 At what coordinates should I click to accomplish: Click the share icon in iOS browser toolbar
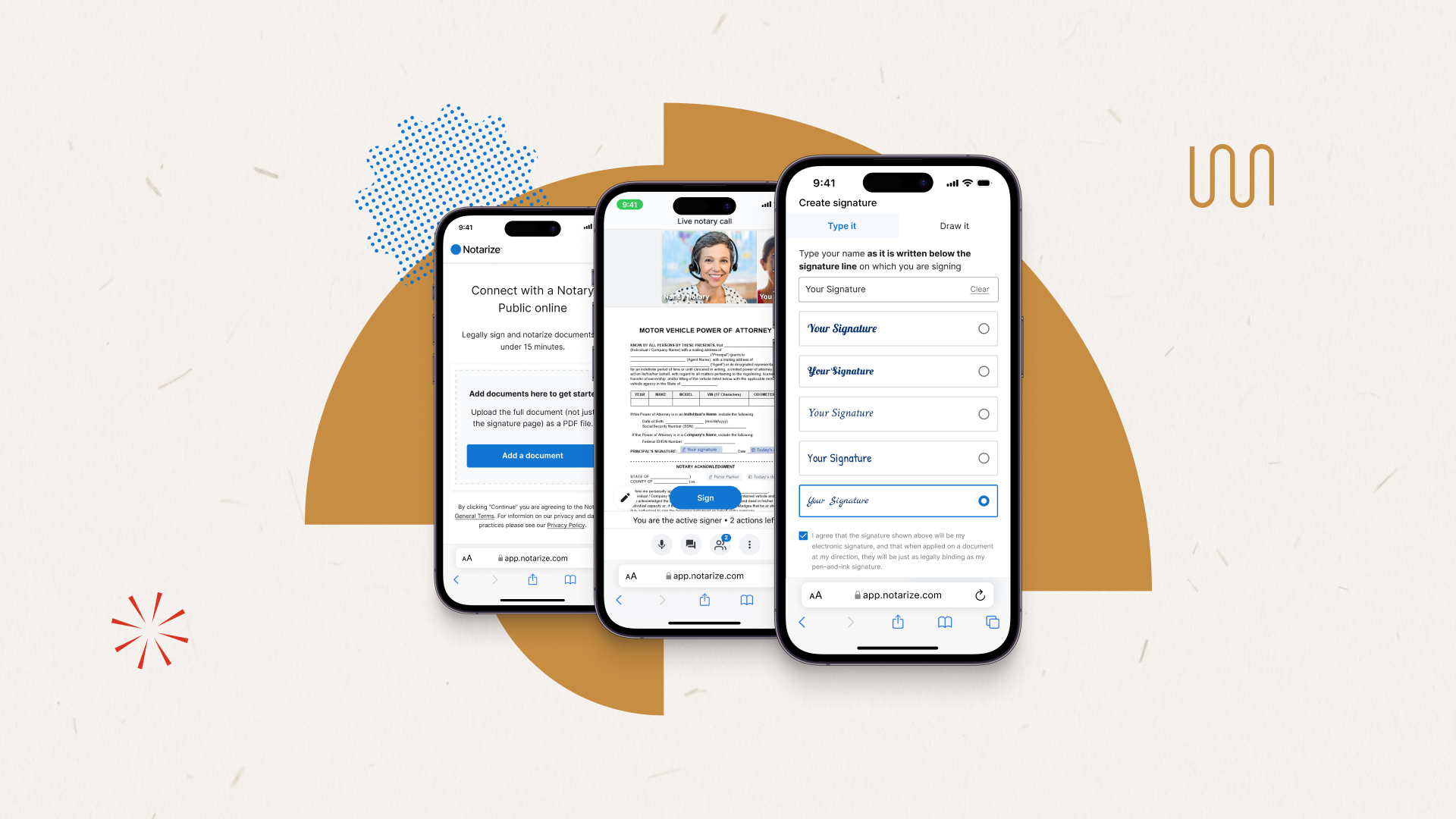click(x=897, y=622)
